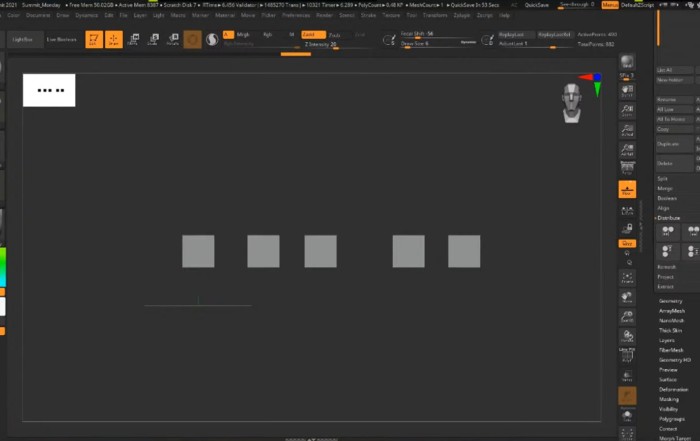The width and height of the screenshot is (700, 441).
Task: Click the QuickSave button
Action: [x=537, y=6]
